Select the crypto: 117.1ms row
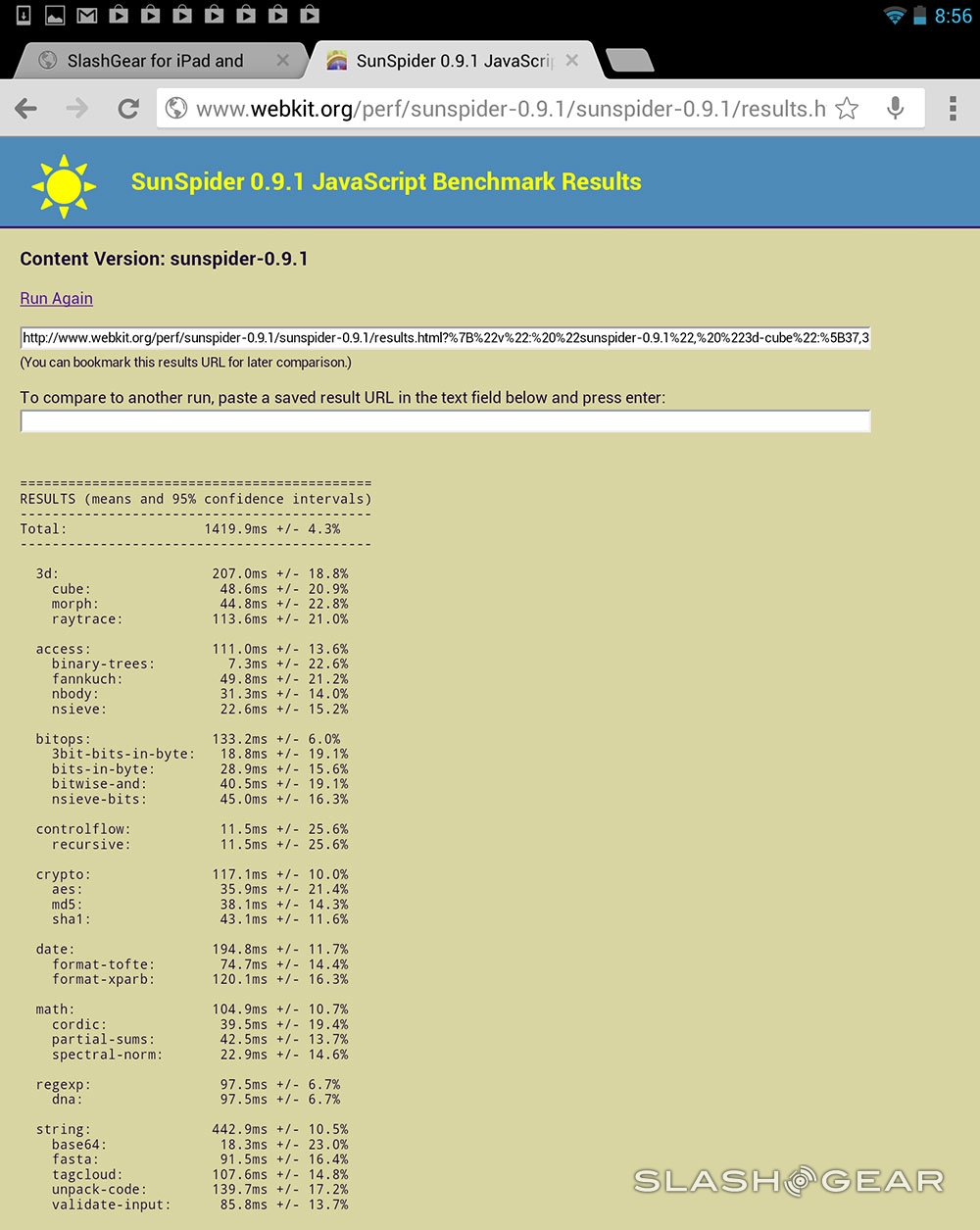Image resolution: width=980 pixels, height=1230 pixels. (x=192, y=874)
